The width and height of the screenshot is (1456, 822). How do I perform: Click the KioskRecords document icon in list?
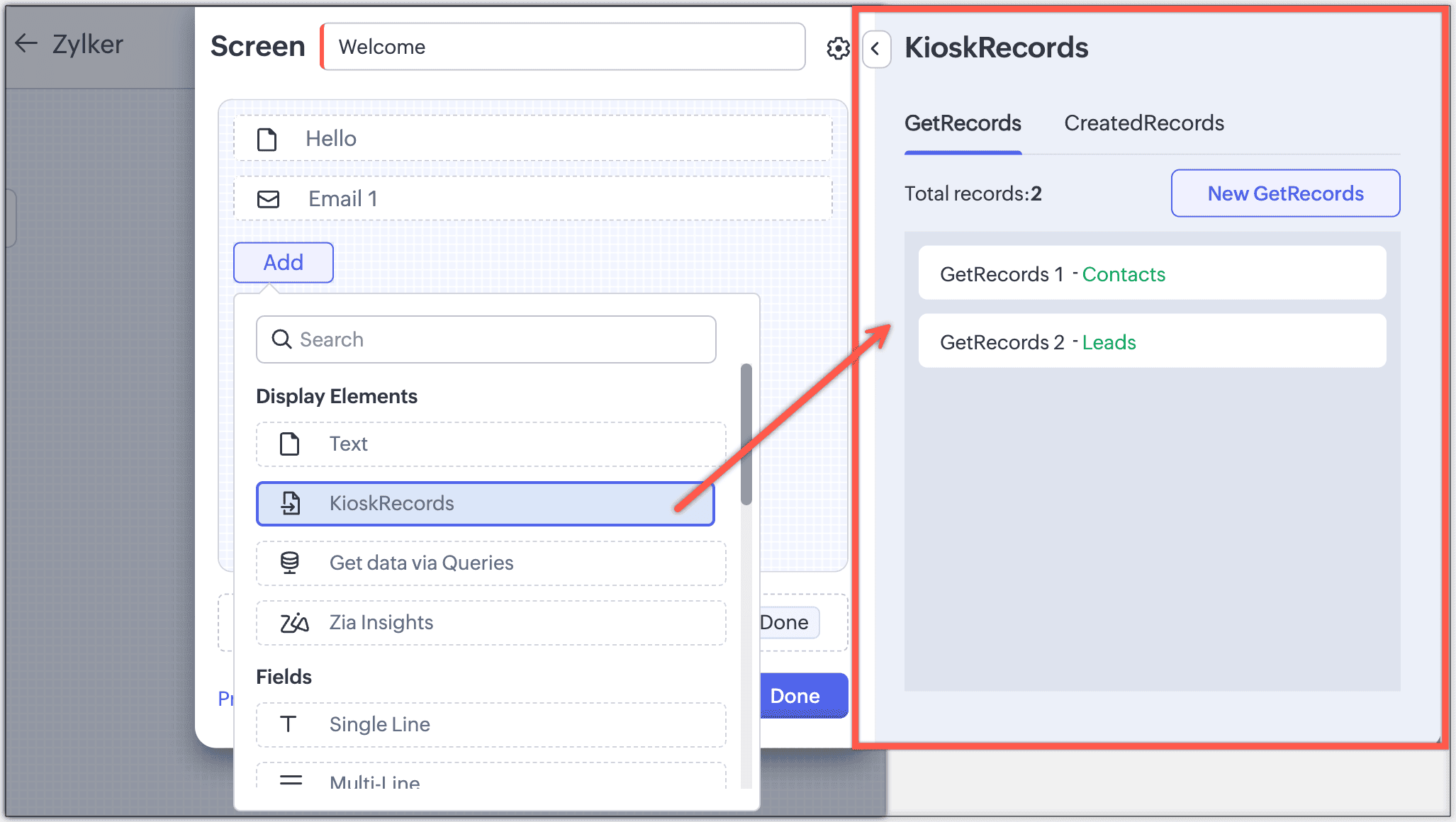(291, 503)
